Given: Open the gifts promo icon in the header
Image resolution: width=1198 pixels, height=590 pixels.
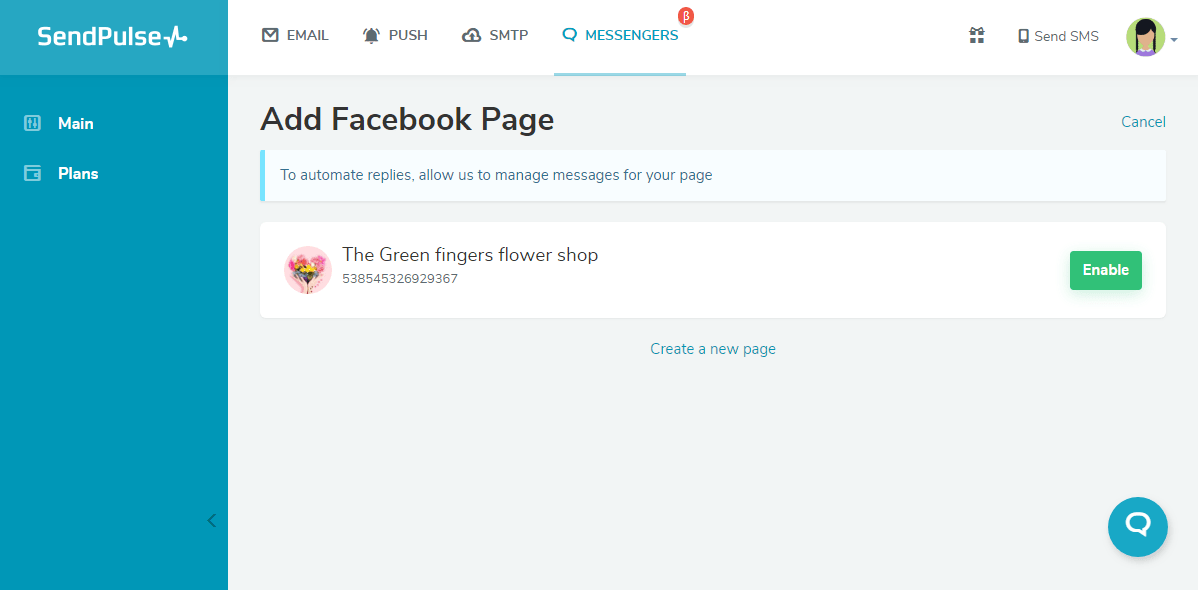Looking at the screenshot, I should 976,35.
